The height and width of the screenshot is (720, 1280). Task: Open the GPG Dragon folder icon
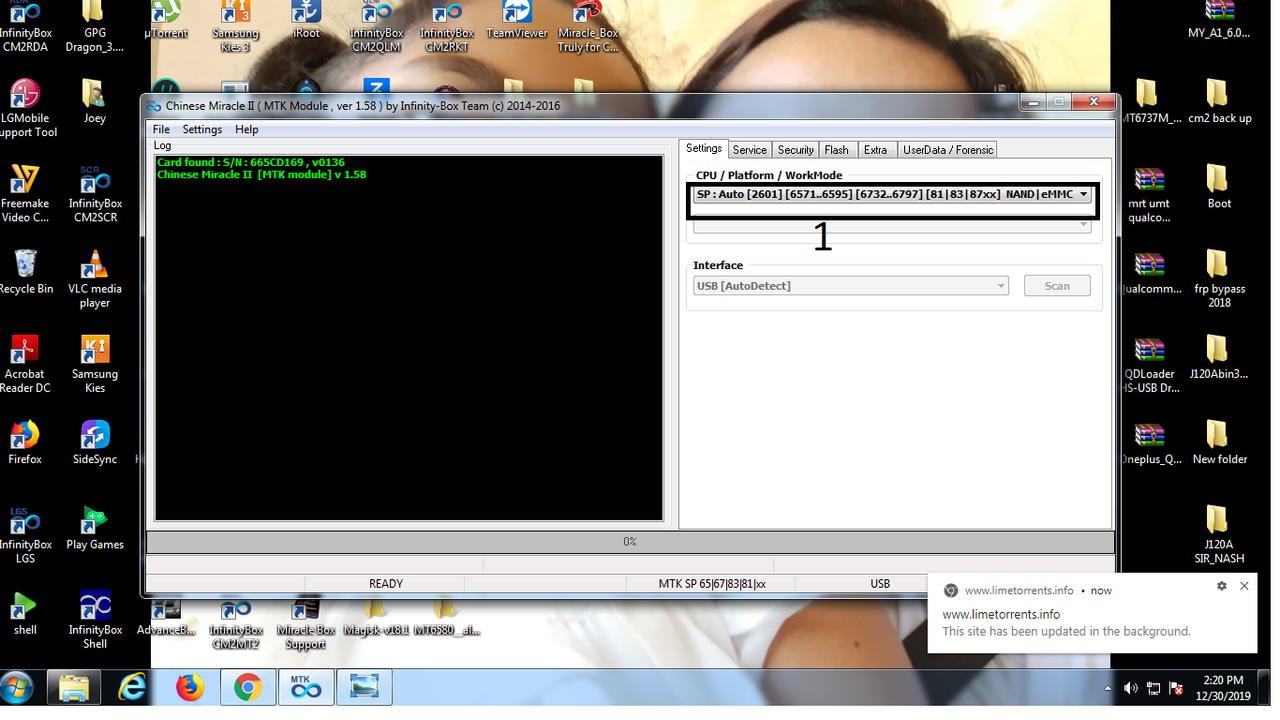[95, 27]
